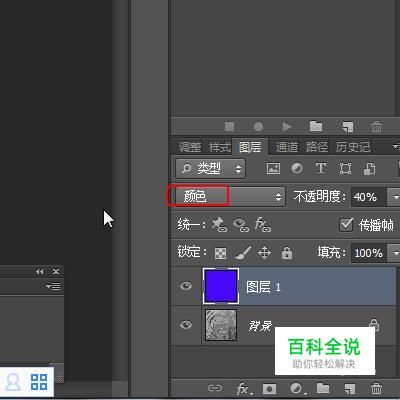Image resolution: width=400 pixels, height=400 pixels.
Task: Lock layer position
Action: (x=264, y=253)
